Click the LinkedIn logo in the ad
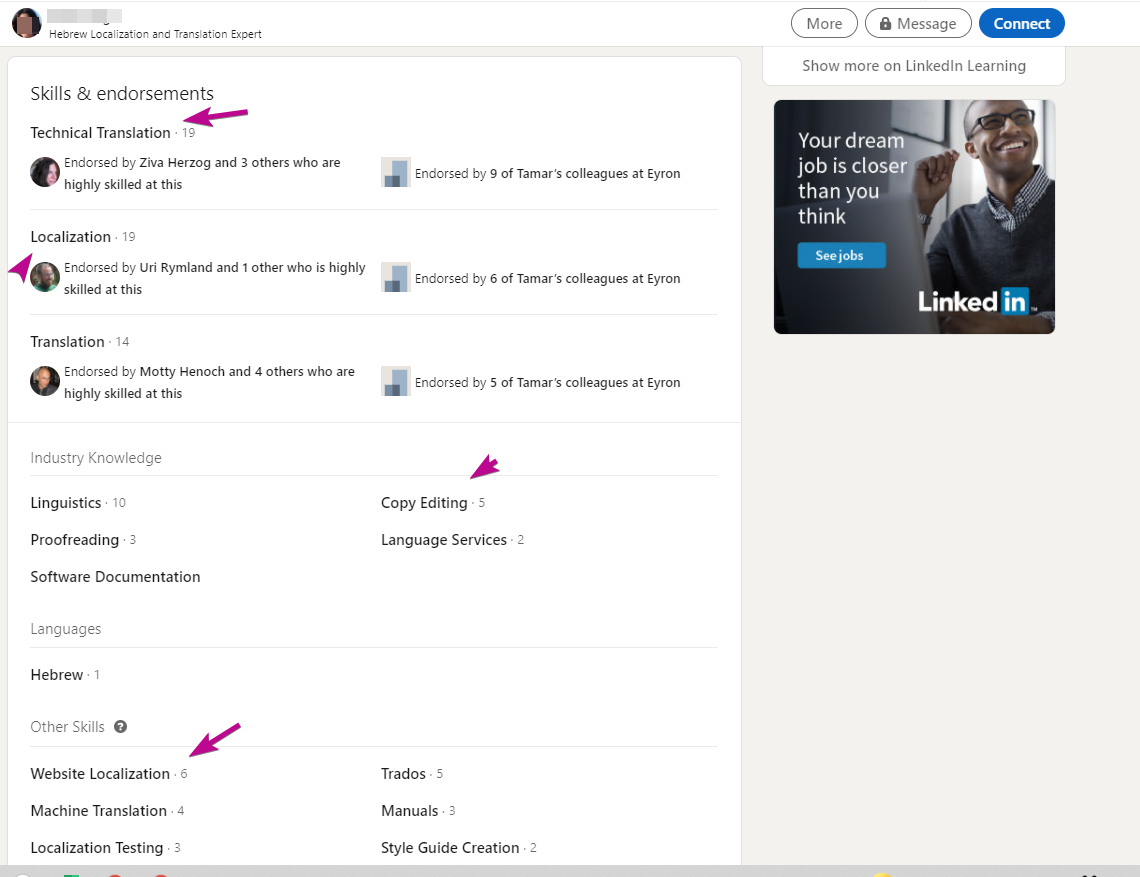The height and width of the screenshot is (877, 1140). [975, 301]
